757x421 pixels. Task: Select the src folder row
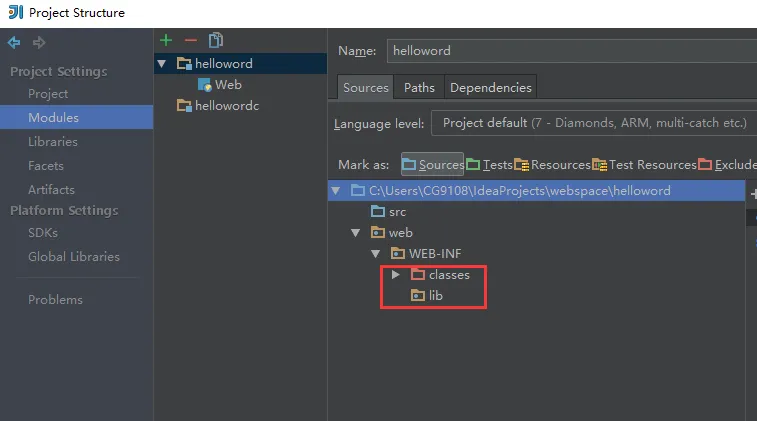point(536,211)
